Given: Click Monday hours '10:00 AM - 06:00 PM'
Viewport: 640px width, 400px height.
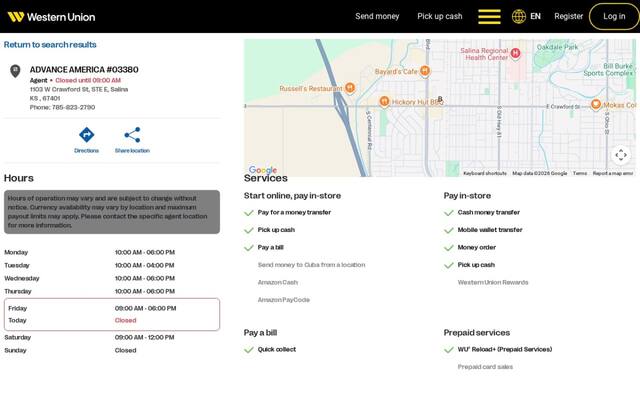Looking at the screenshot, I should [x=145, y=252].
